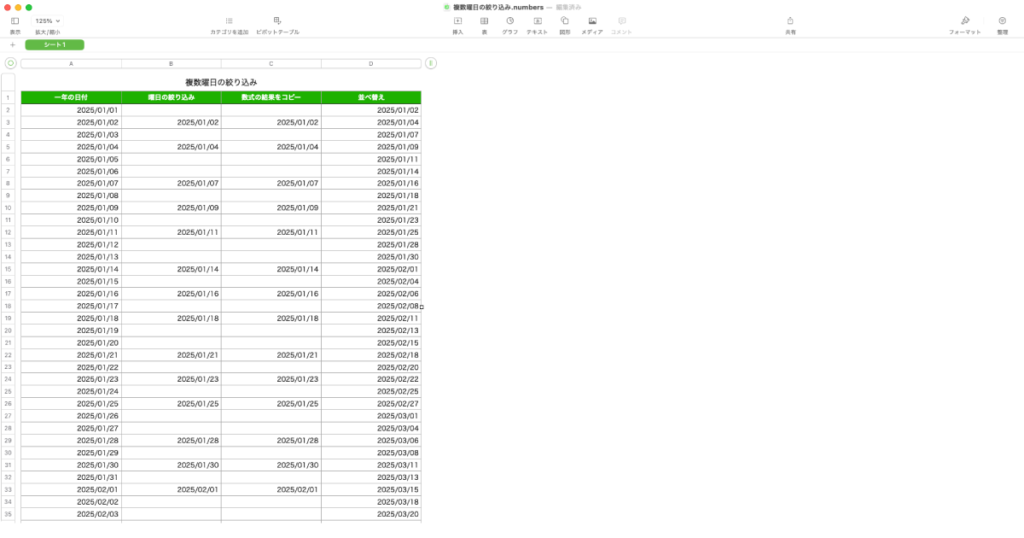Image resolution: width=1024 pixels, height=538 pixels.
Task: Add a text box with テキスト icon
Action: 537,21
